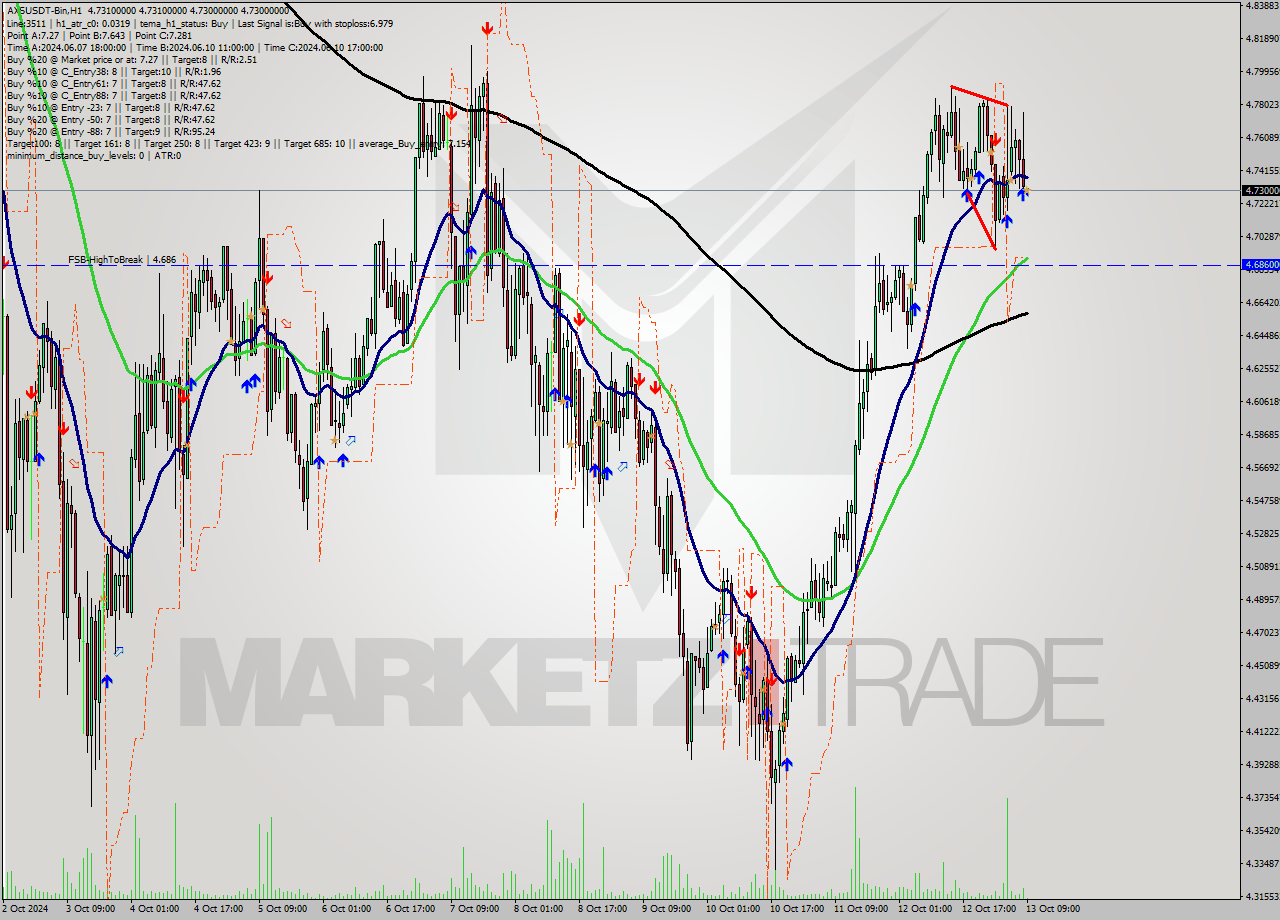Click the '12 Oct 17:00' time axis label
Screen dimensions: 1280x920
[x=988, y=909]
